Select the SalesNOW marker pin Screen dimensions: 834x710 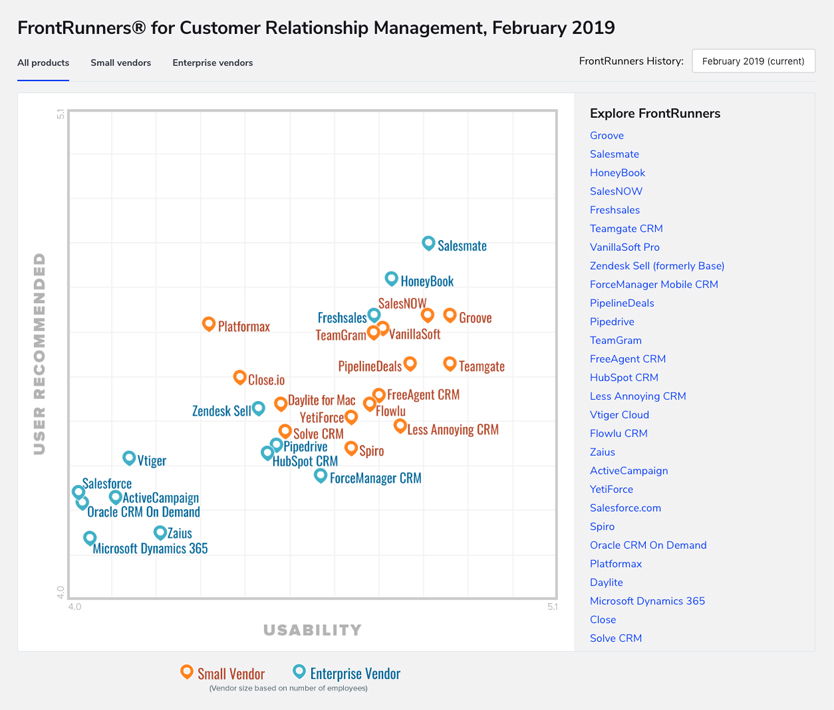428,315
